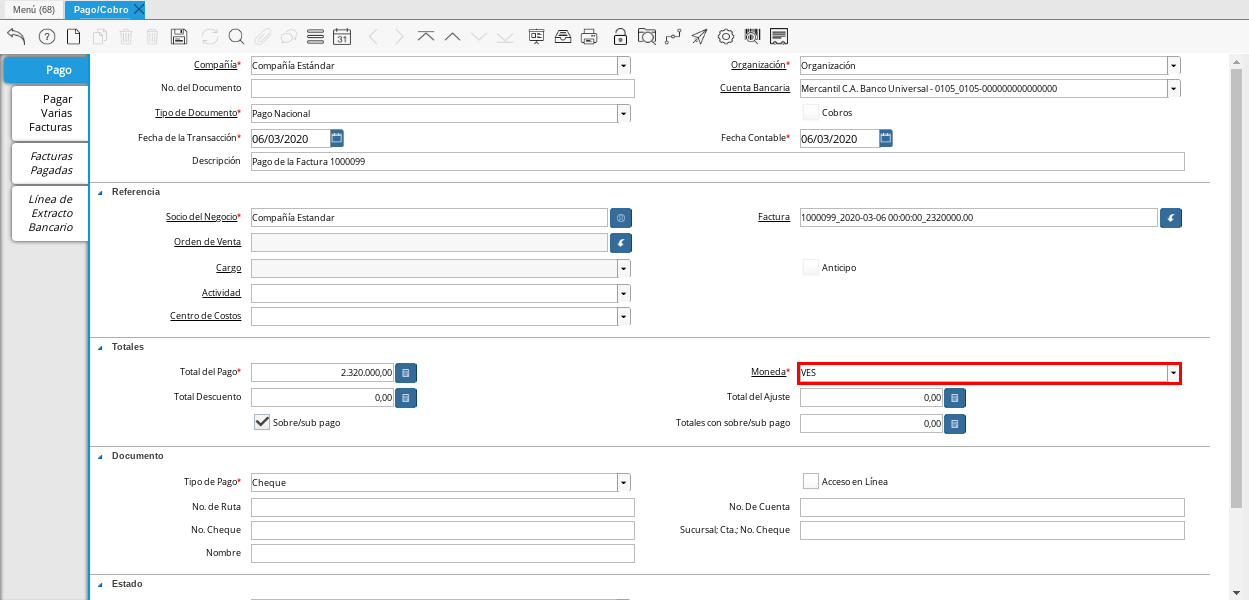Expand the Moneda dropdown
This screenshot has width=1249, height=600.
(1173, 373)
